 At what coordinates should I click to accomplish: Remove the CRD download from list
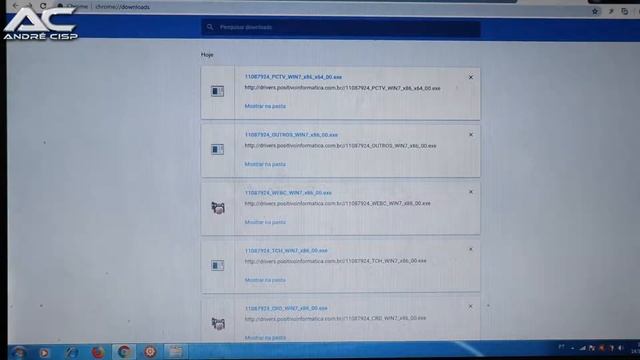pos(470,306)
